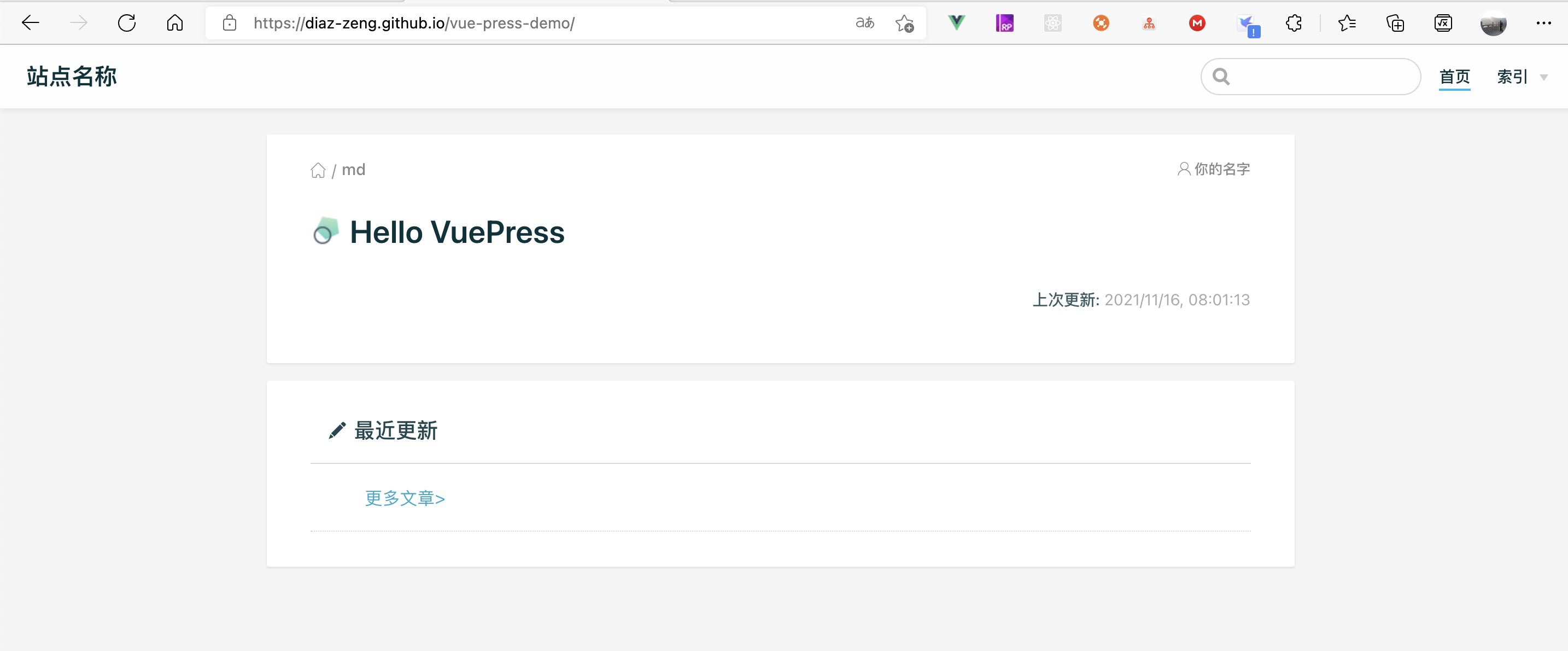Click the pencil icon beside 最近更新
Screen dimensions: 1568x651
coord(337,431)
